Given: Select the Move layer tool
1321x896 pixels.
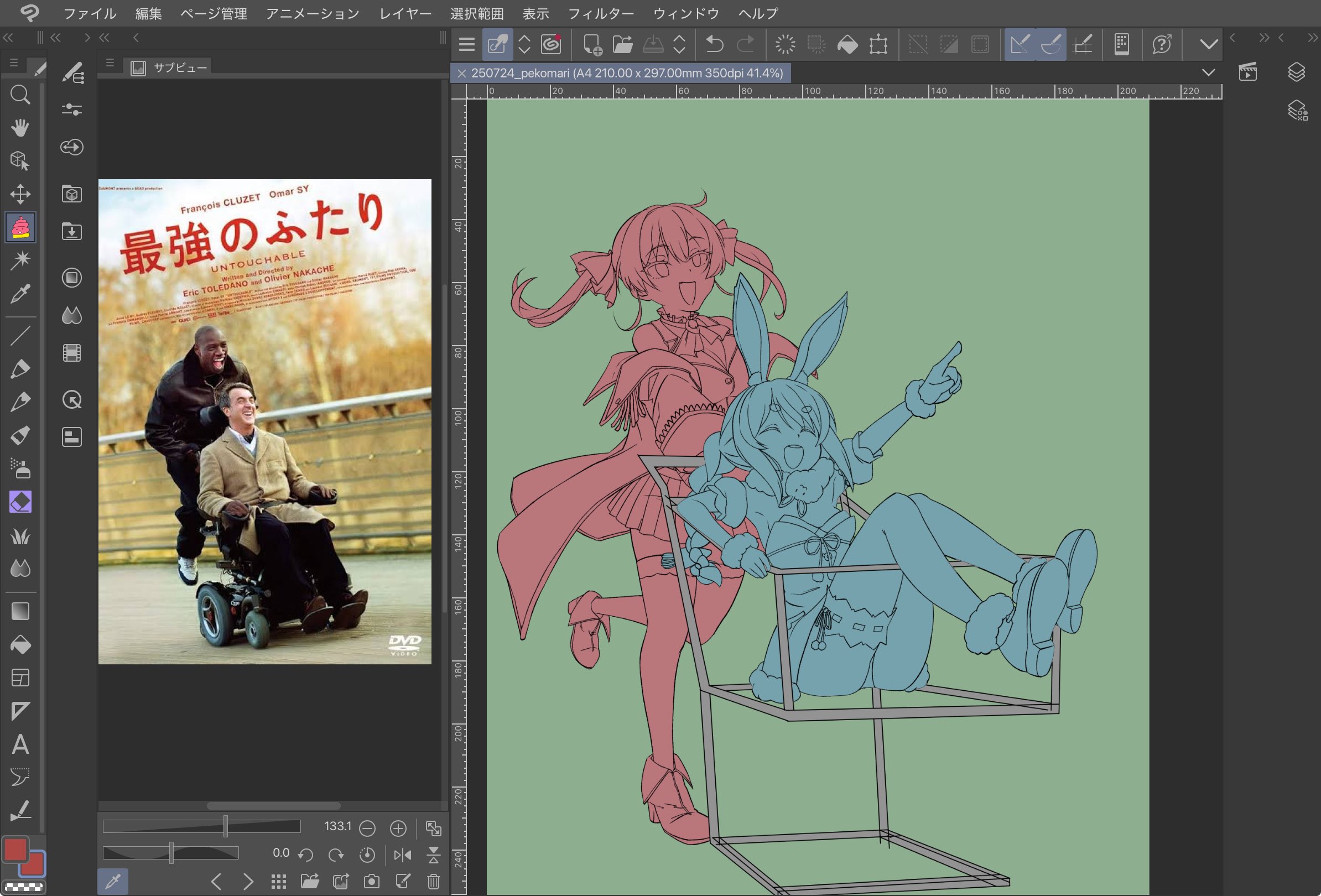Looking at the screenshot, I should coord(20,194).
